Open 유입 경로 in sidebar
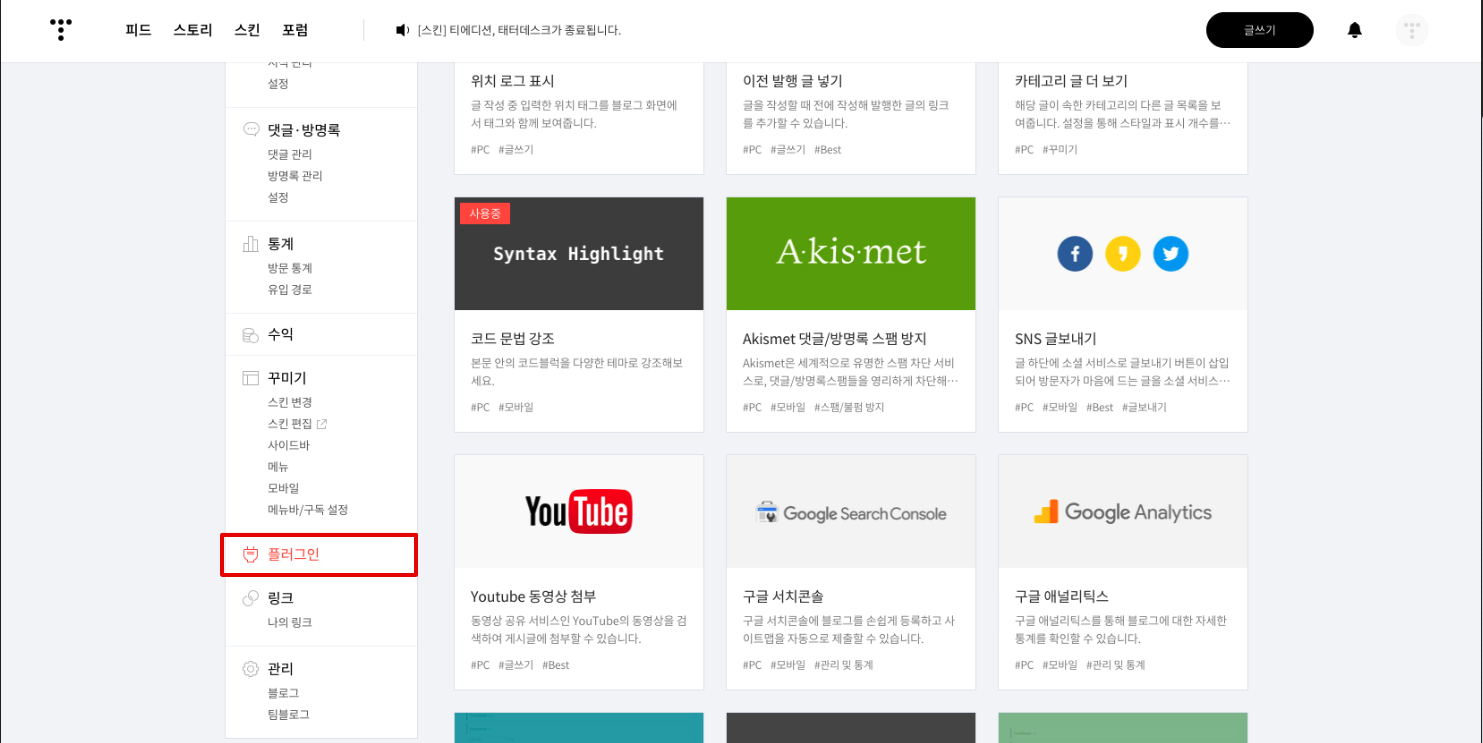The image size is (1483, 743). coord(290,290)
